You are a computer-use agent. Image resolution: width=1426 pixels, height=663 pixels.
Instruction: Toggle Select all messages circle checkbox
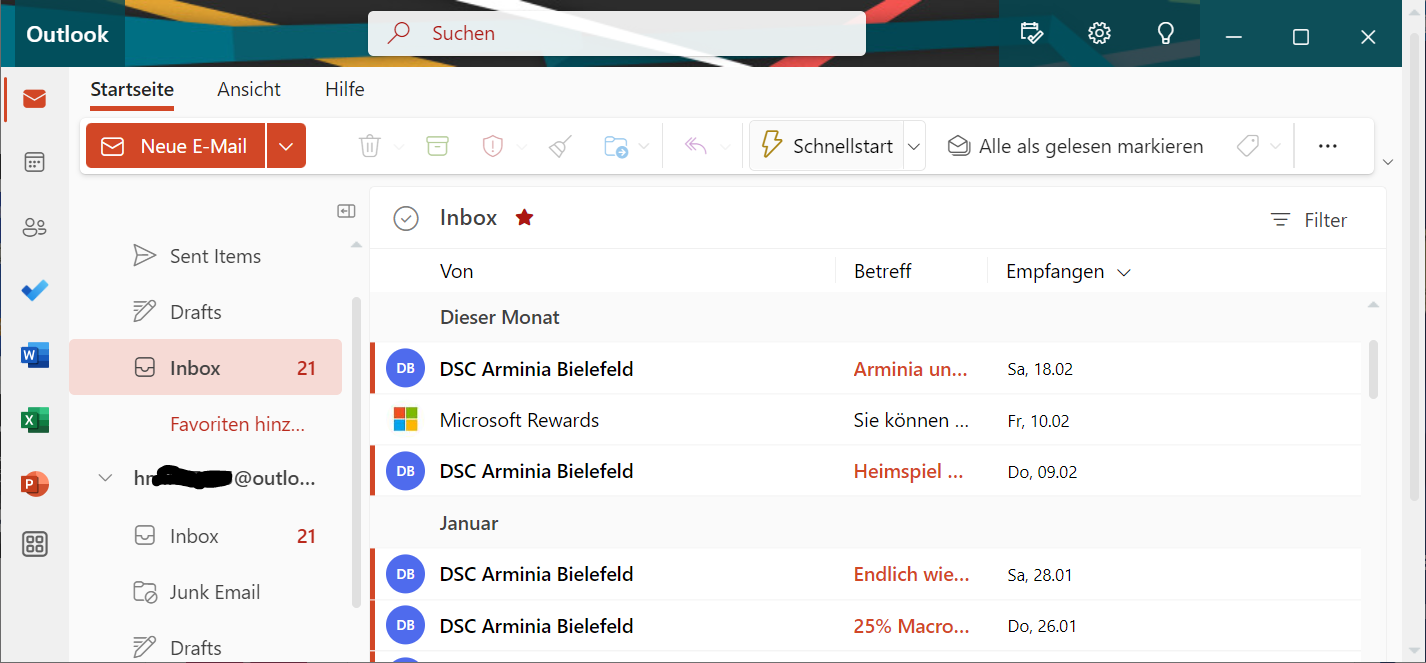(405, 218)
